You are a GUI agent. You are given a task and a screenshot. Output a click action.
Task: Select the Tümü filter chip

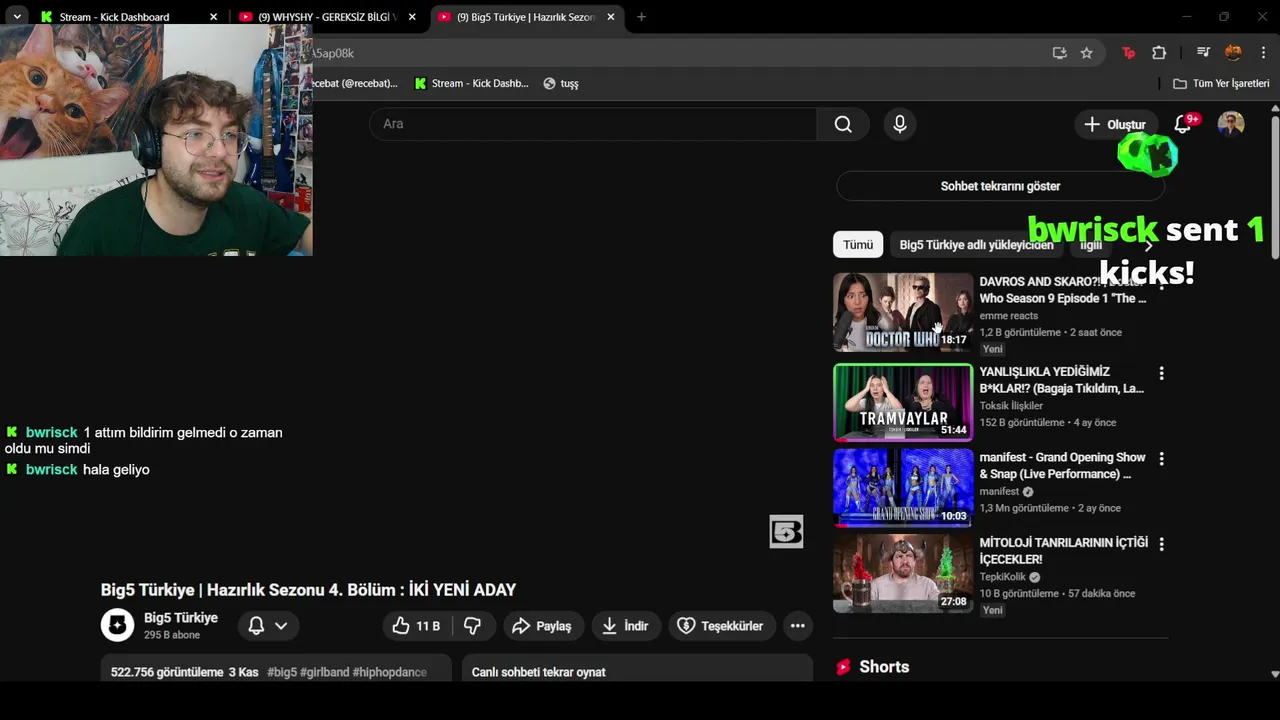[858, 245]
